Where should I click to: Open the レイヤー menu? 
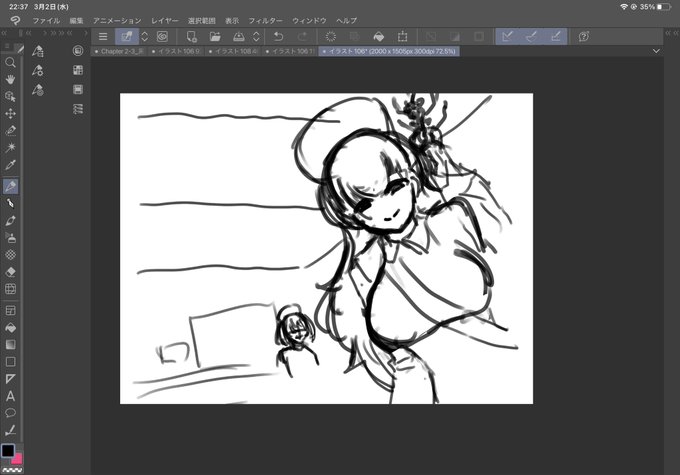point(165,20)
